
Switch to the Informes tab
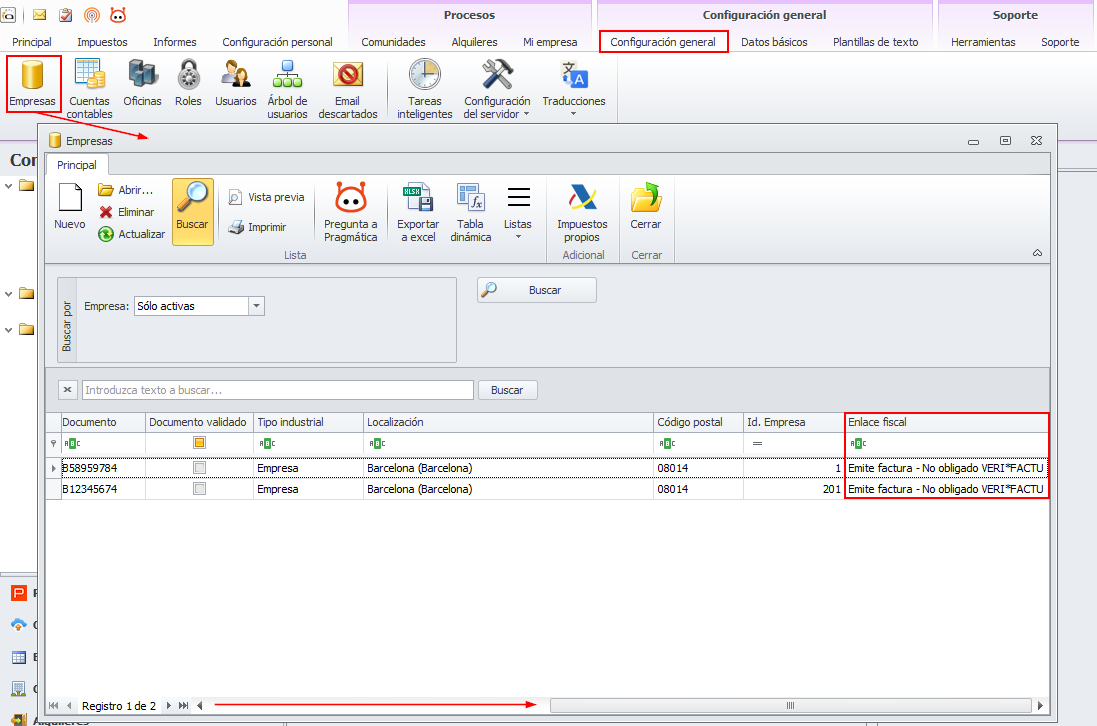(175, 42)
